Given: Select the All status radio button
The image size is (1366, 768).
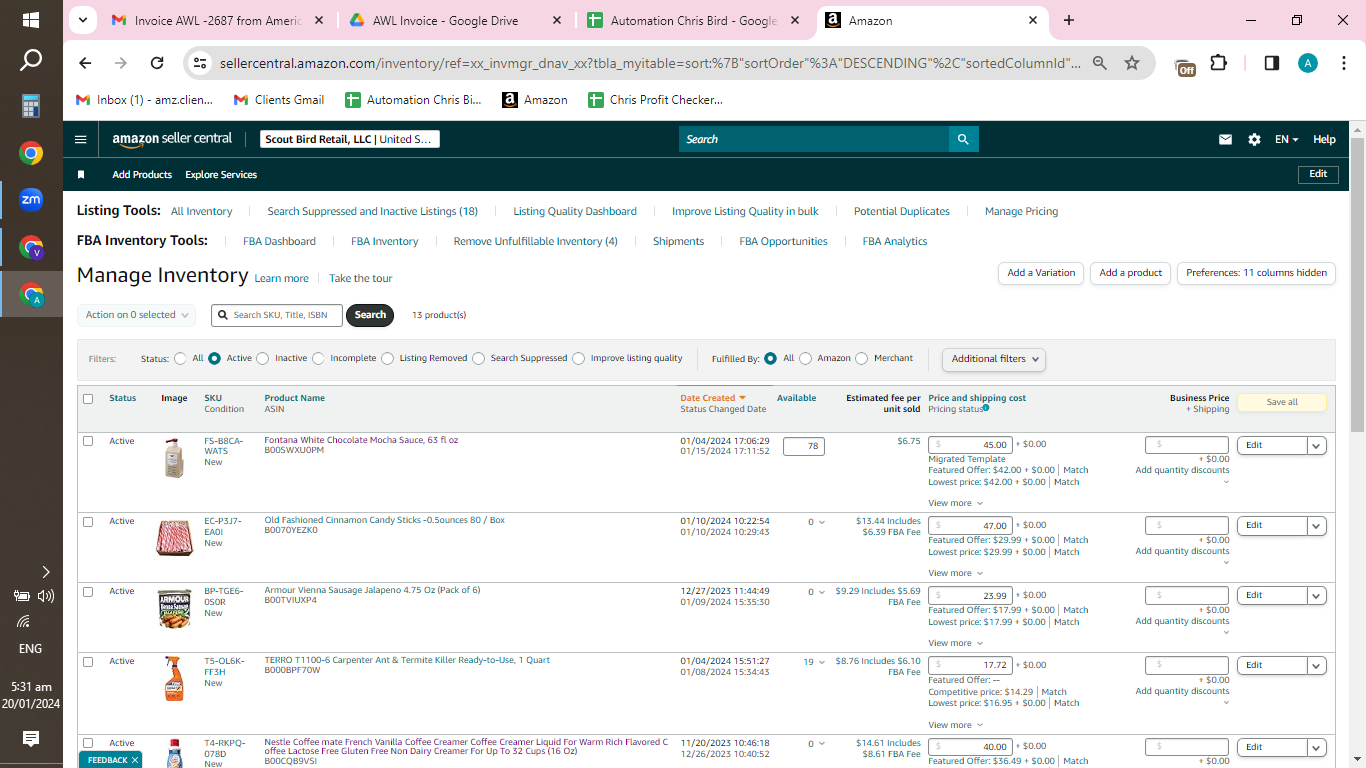Looking at the screenshot, I should 180,358.
